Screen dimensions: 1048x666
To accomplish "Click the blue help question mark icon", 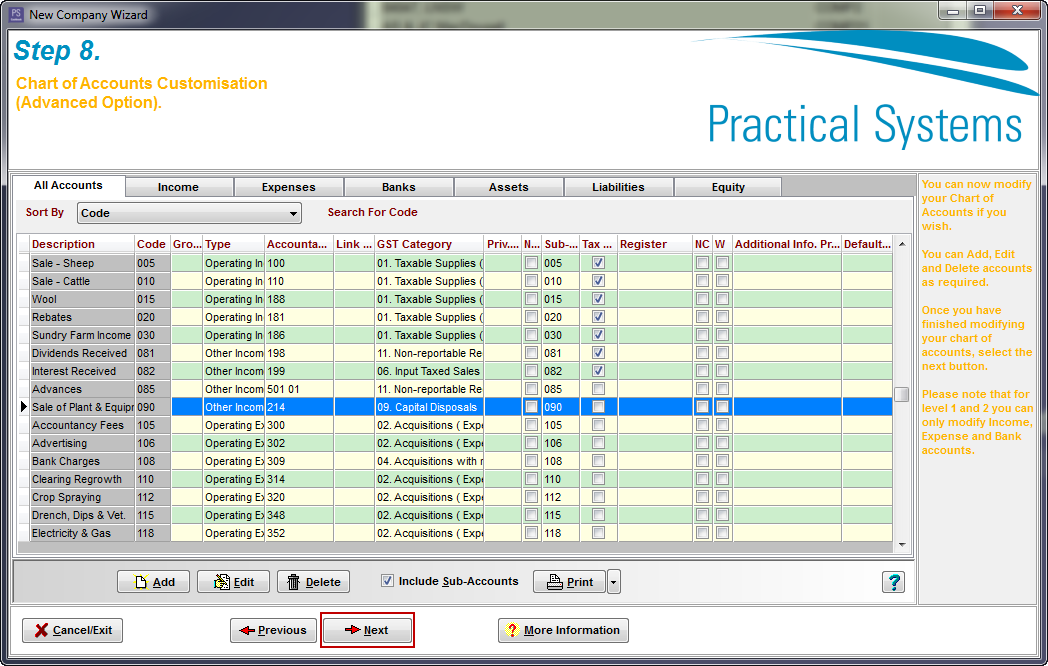I will click(x=894, y=582).
